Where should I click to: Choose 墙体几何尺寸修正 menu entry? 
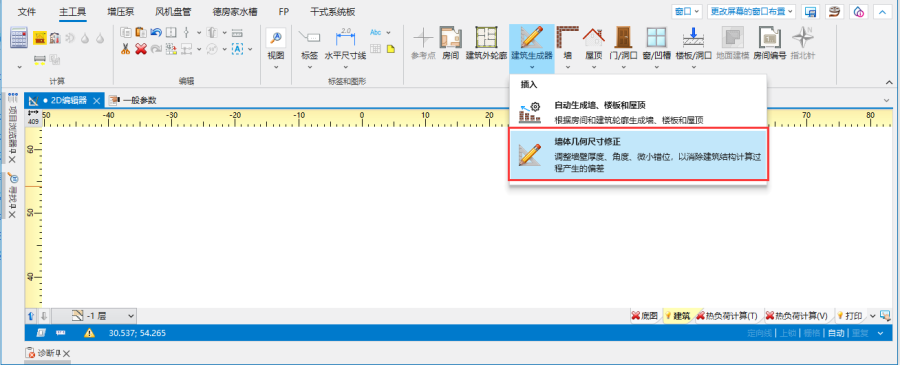[x=638, y=155]
